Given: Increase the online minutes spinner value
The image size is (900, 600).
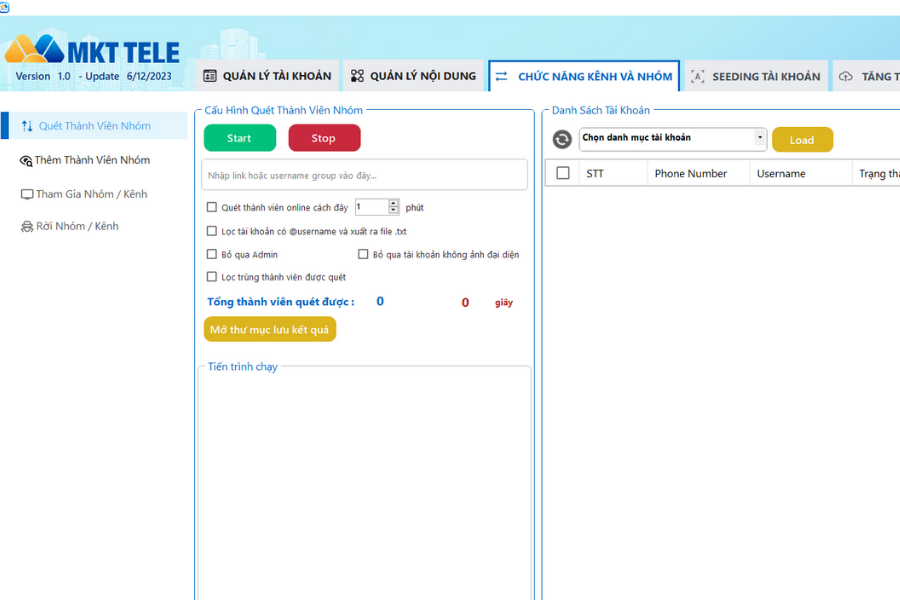Looking at the screenshot, I should coord(394,203).
